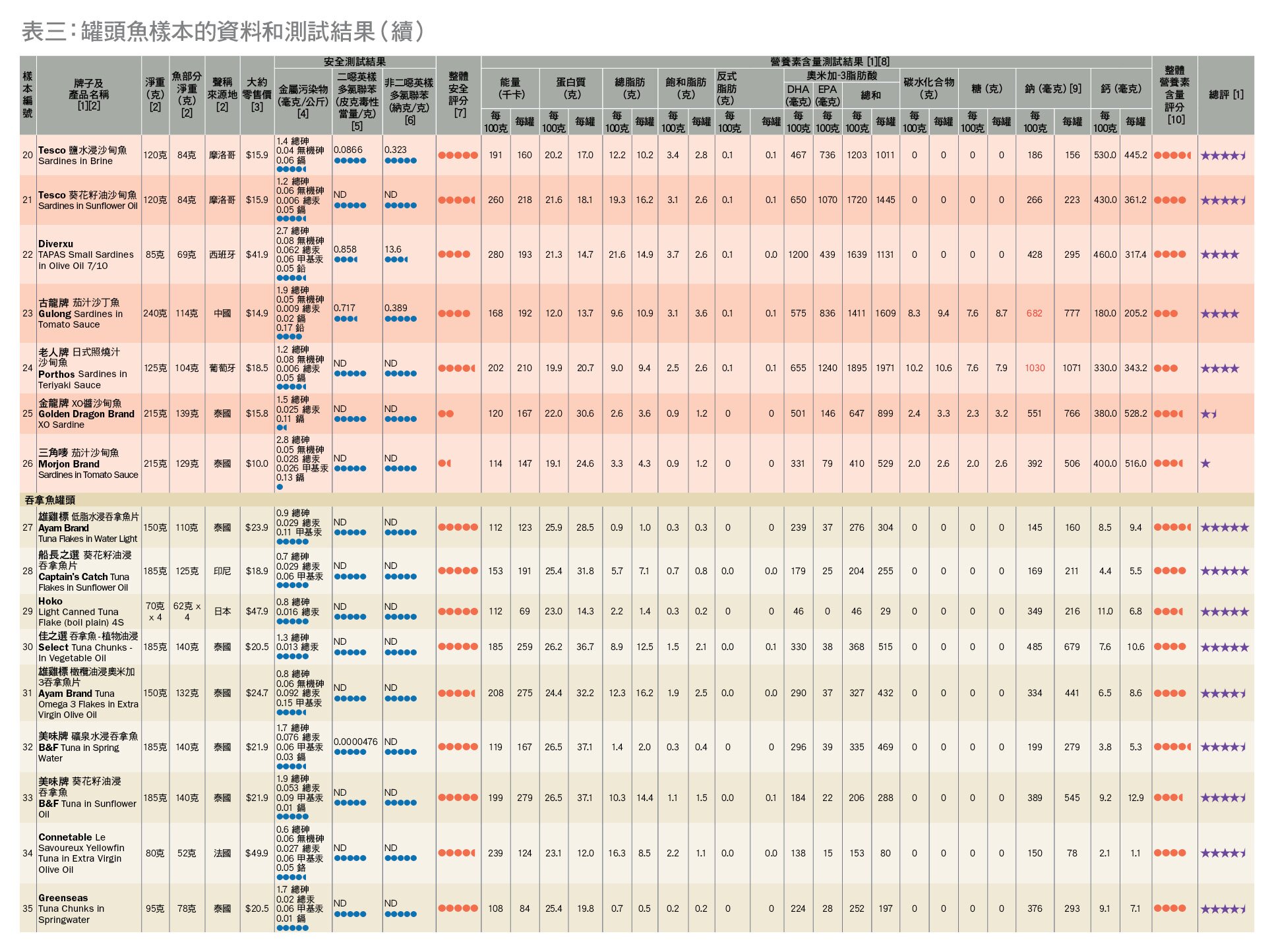
Task: Click the 整體安全評分 [7] column header
Action: click(458, 95)
